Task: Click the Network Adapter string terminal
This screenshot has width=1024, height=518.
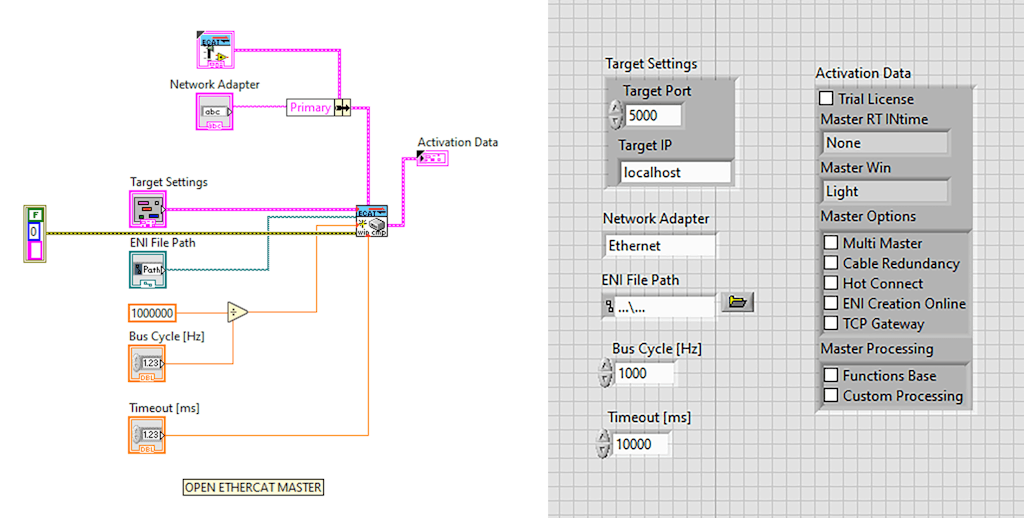Action: click(x=214, y=112)
